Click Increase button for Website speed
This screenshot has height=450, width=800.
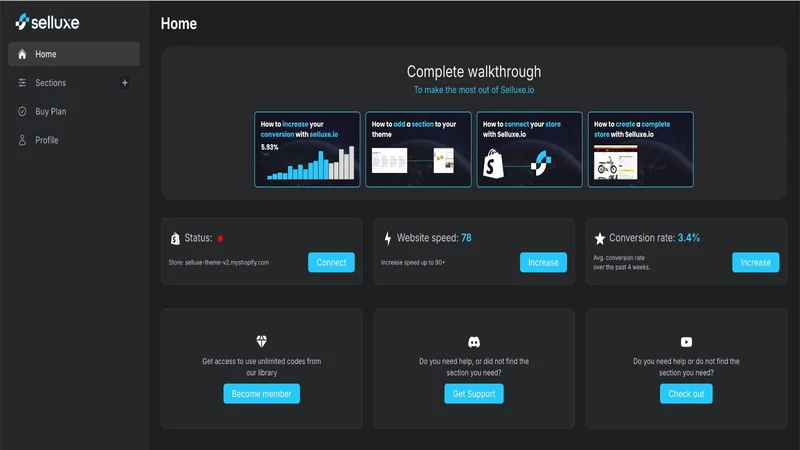(x=543, y=262)
